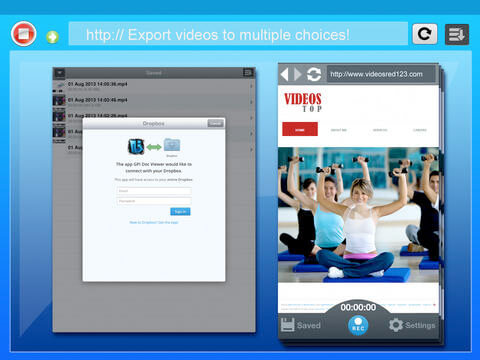Open the list options icon in Saved header

click(248, 72)
